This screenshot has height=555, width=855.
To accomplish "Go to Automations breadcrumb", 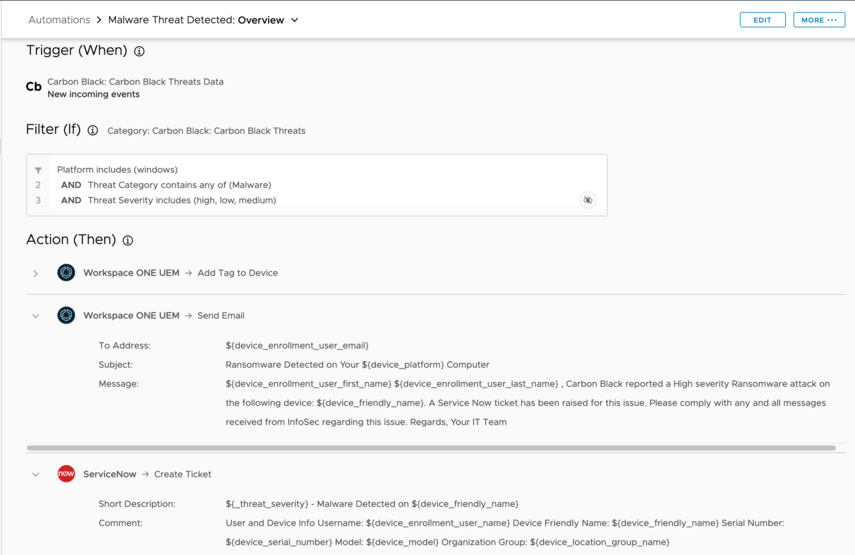I will coord(59,20).
